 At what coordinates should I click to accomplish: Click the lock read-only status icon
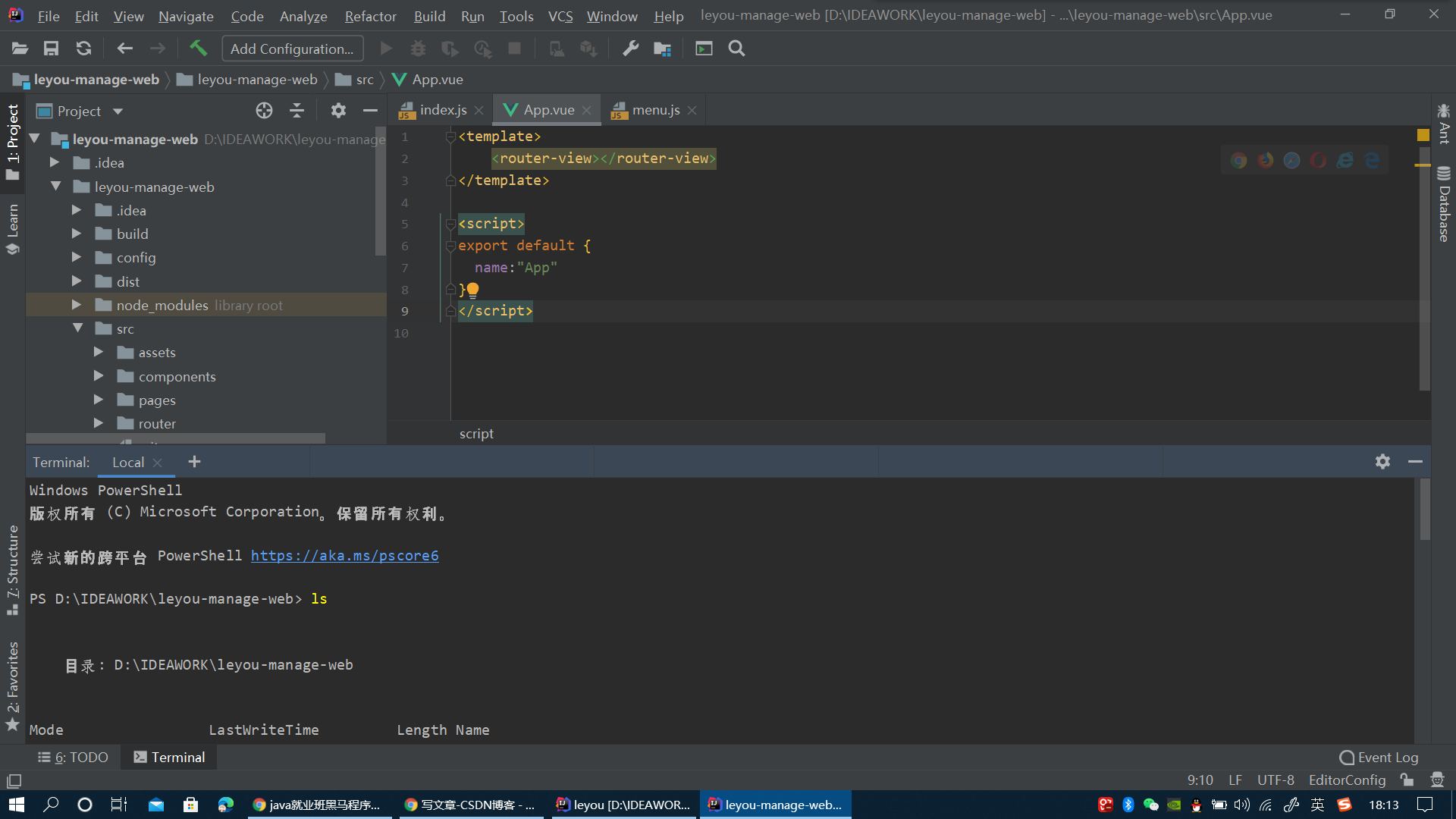coord(1407,780)
